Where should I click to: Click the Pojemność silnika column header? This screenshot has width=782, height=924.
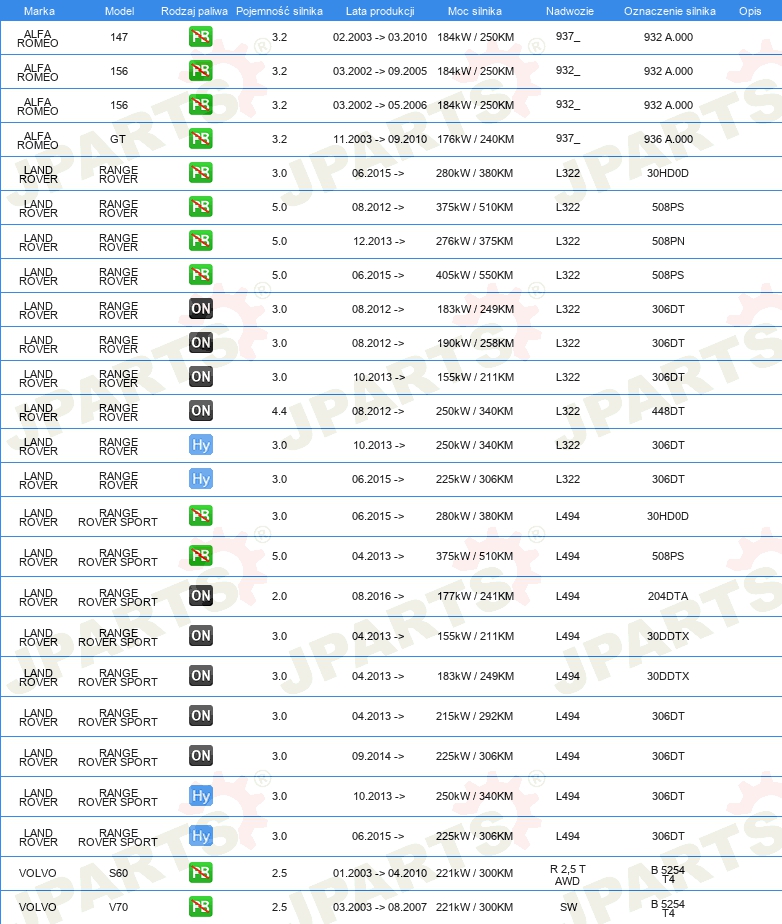click(279, 11)
